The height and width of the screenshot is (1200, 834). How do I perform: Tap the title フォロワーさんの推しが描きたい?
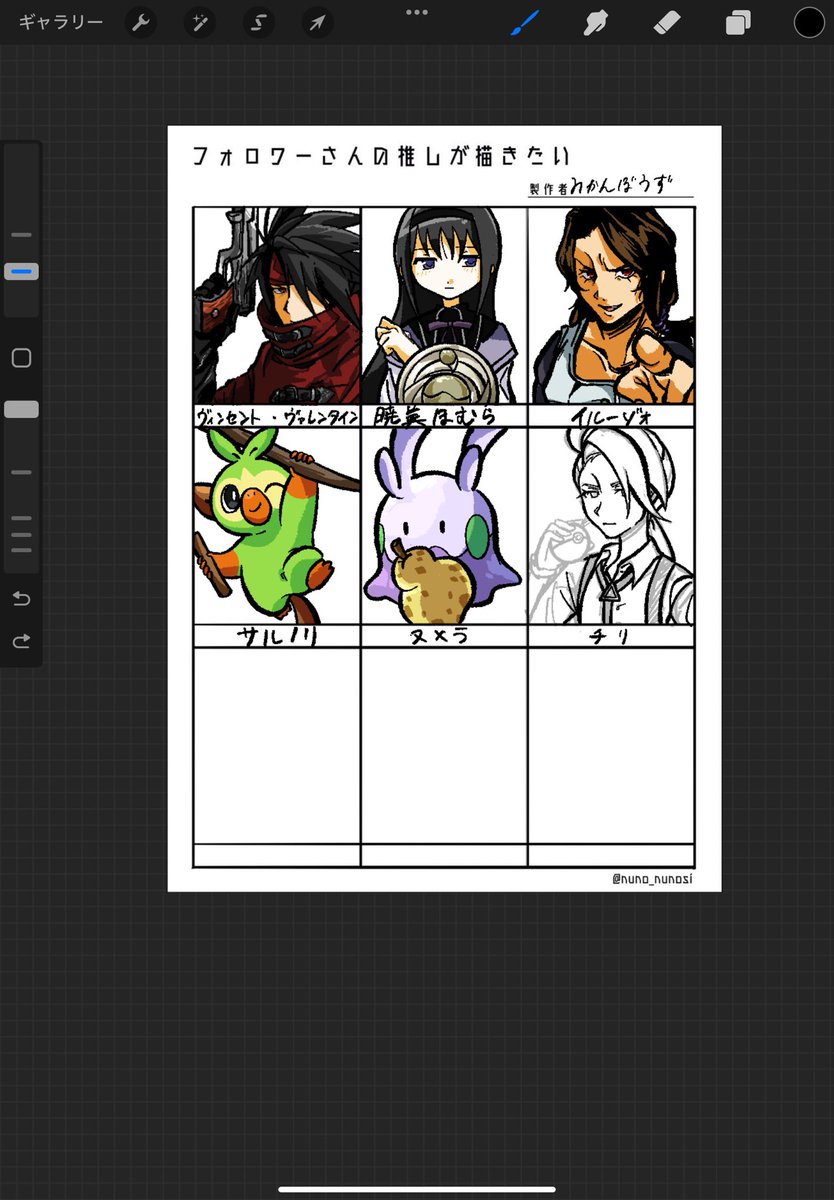click(380, 156)
